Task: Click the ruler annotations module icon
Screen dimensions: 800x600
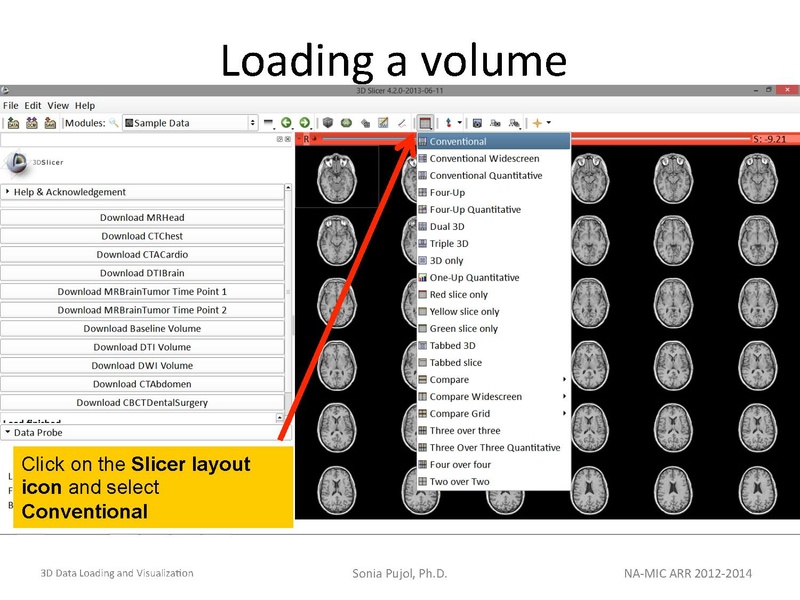Action: 402,123
